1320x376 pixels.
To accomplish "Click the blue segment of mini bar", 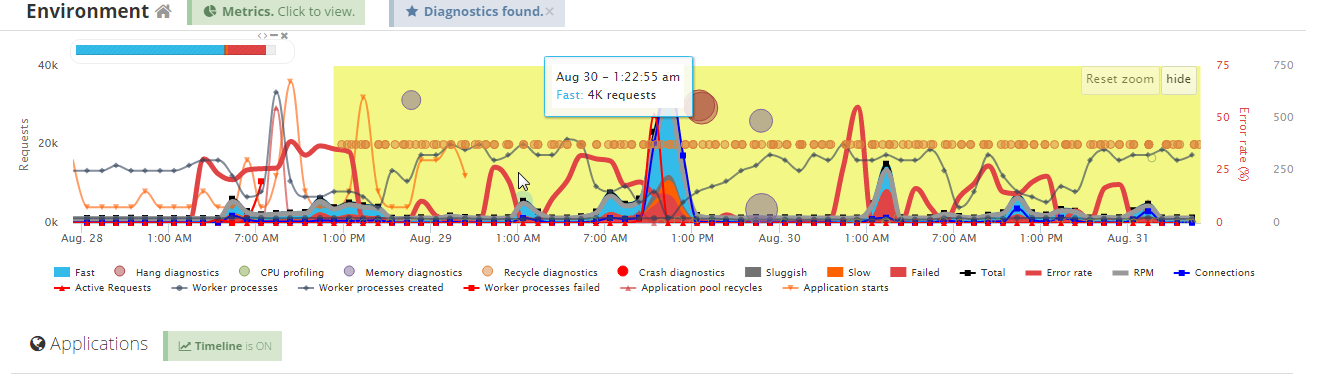I will (150, 49).
